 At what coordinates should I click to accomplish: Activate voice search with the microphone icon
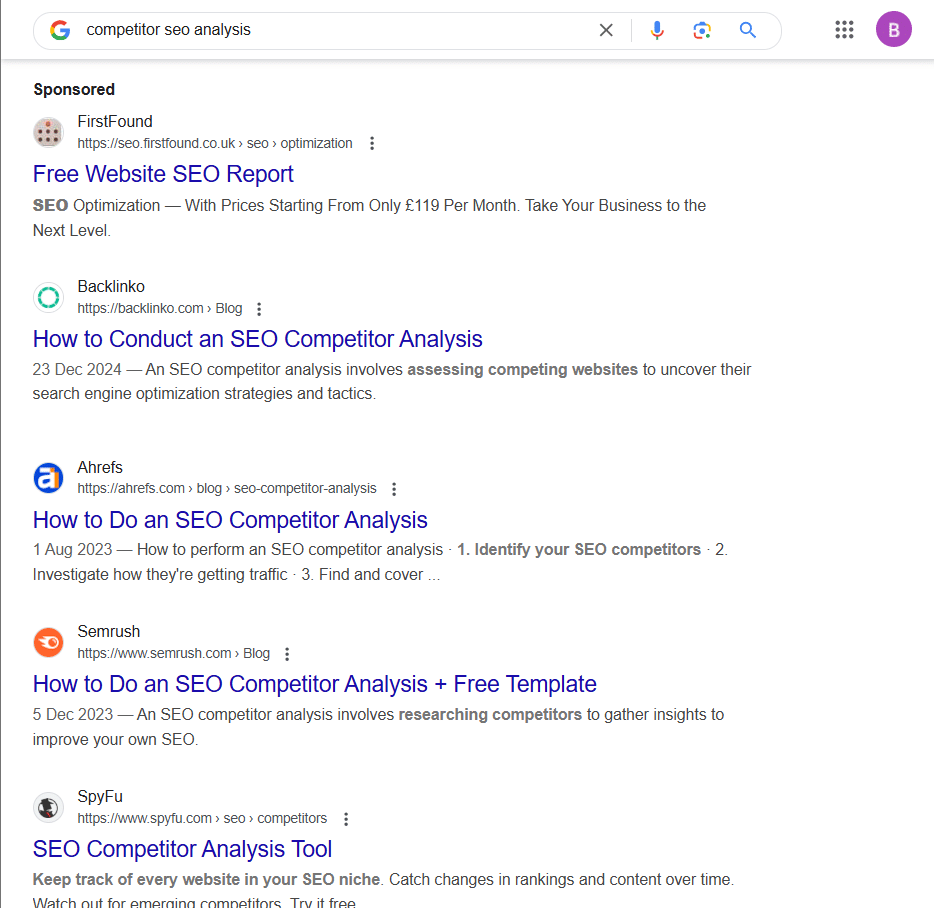coord(657,30)
